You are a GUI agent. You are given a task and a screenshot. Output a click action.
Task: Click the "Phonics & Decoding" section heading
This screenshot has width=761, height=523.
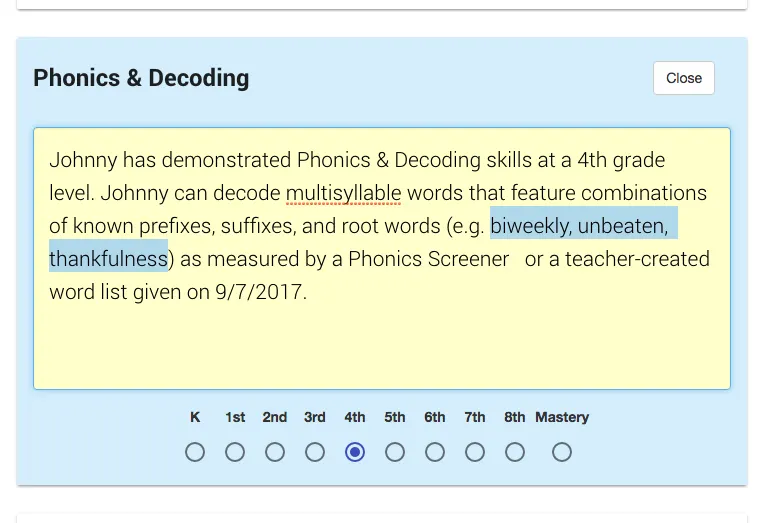141,78
